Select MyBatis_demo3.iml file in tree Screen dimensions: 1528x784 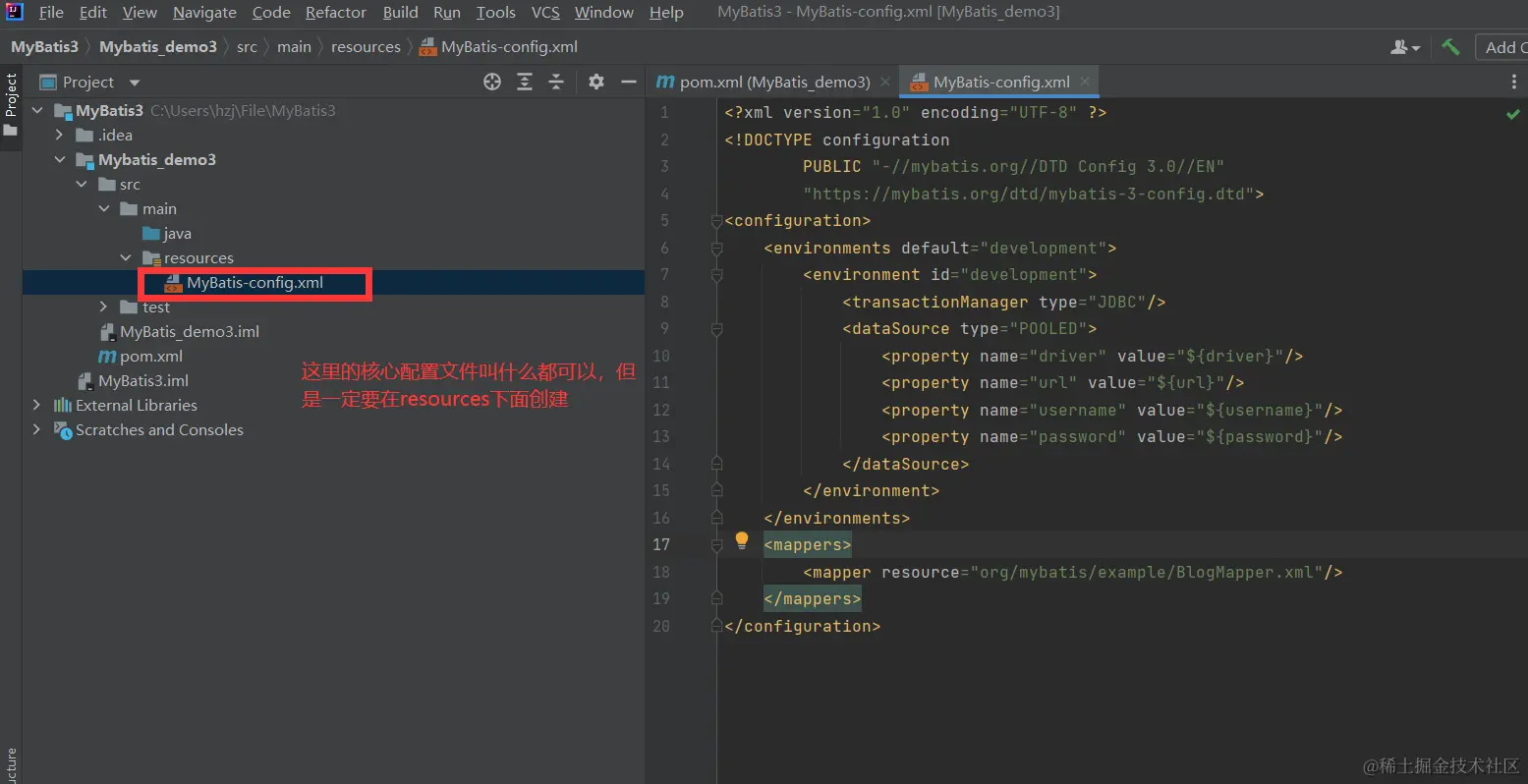click(180, 331)
